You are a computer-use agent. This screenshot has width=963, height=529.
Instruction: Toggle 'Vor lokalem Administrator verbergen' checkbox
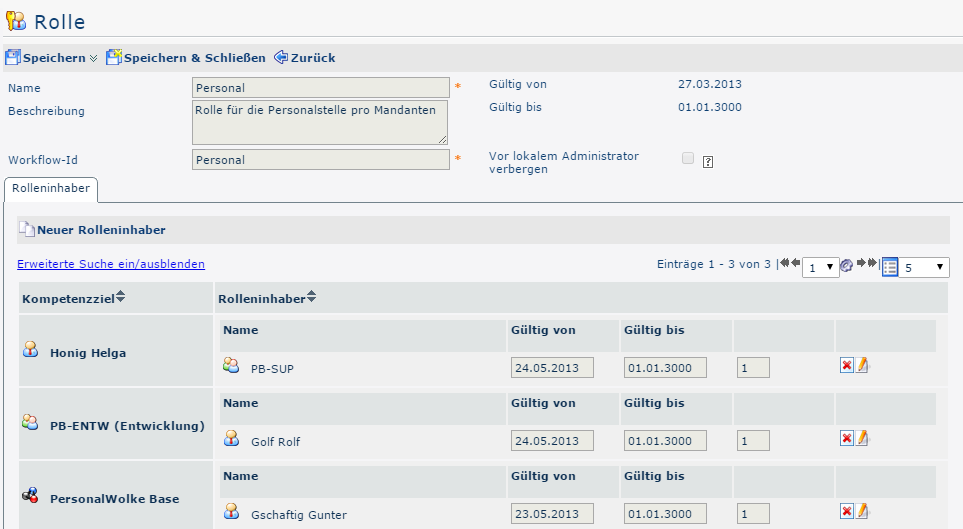(688, 158)
